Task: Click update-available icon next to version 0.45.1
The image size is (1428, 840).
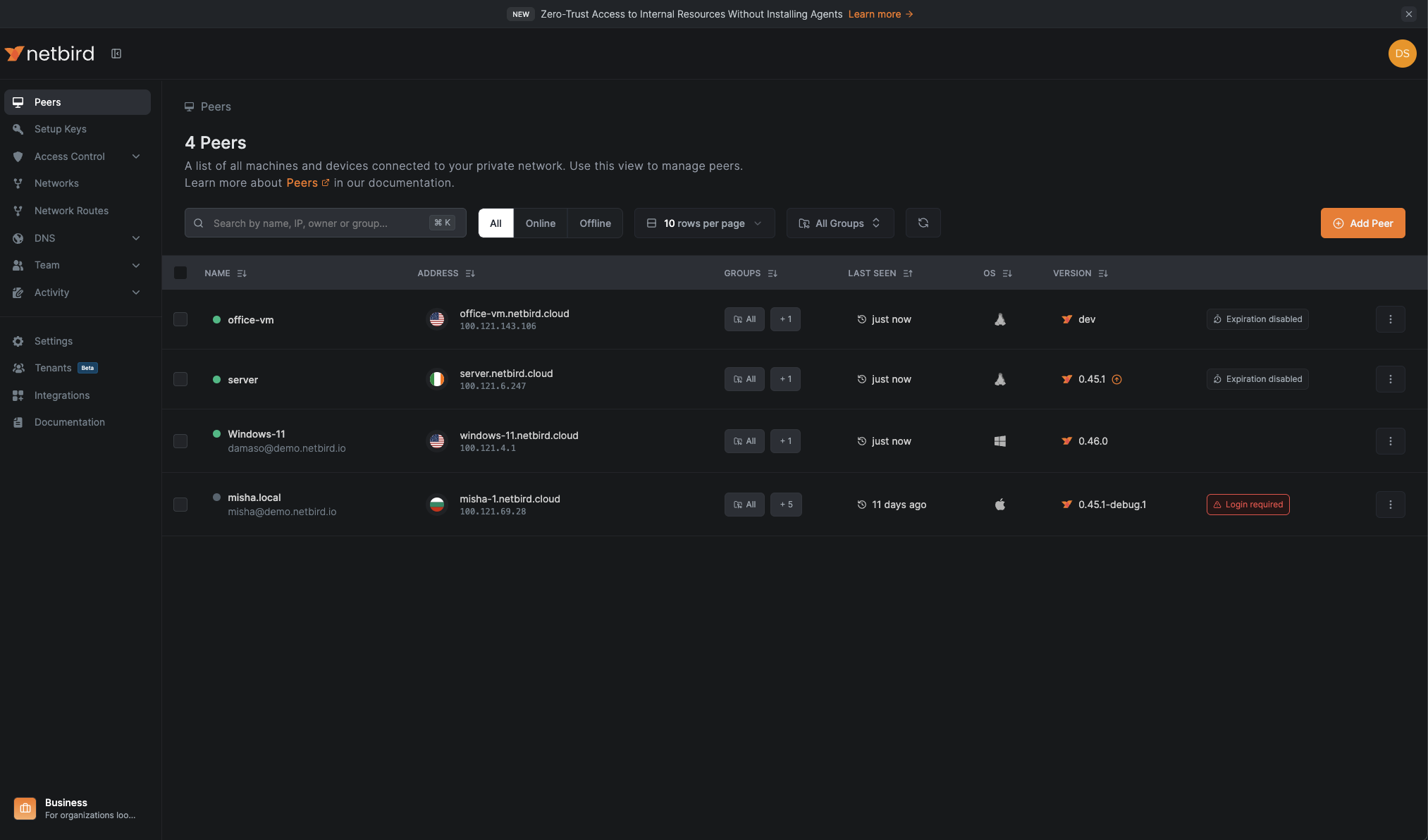Action: [x=1116, y=379]
